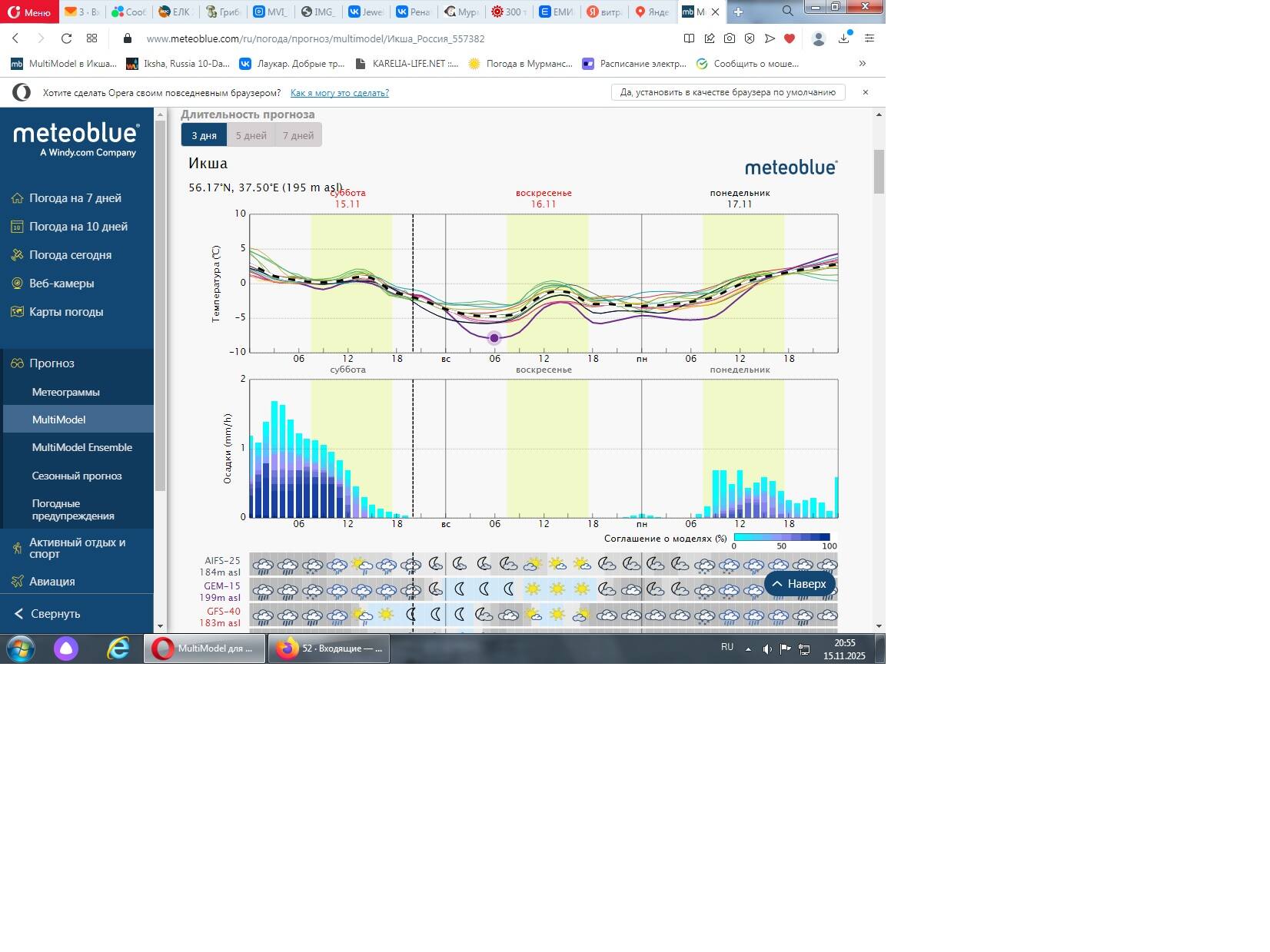Screen dimensions: 1270x952
Task: Open Погода на 7 дней page
Action: pos(75,198)
